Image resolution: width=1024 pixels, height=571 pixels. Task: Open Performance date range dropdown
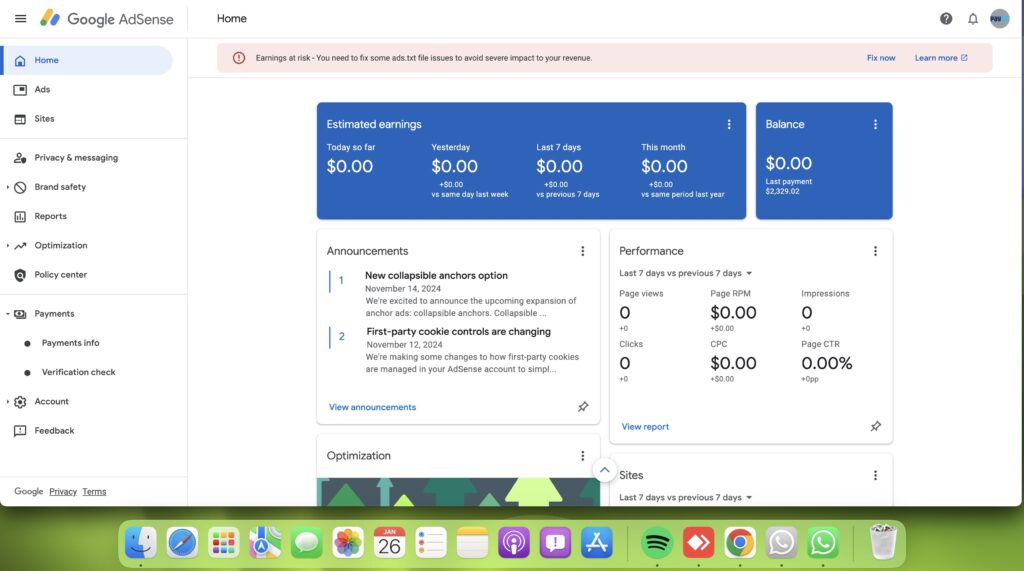[686, 273]
